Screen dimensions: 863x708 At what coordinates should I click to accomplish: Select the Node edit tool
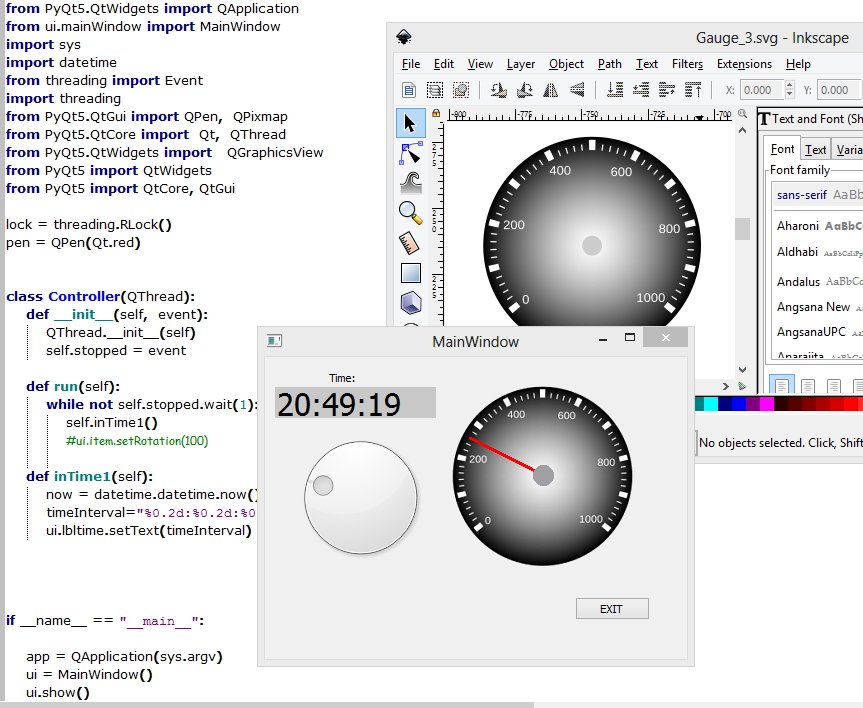point(411,153)
